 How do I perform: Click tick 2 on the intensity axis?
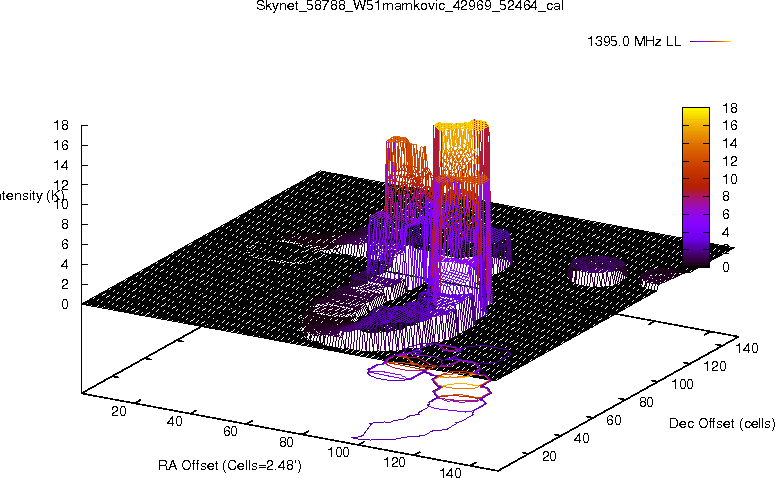(65, 285)
